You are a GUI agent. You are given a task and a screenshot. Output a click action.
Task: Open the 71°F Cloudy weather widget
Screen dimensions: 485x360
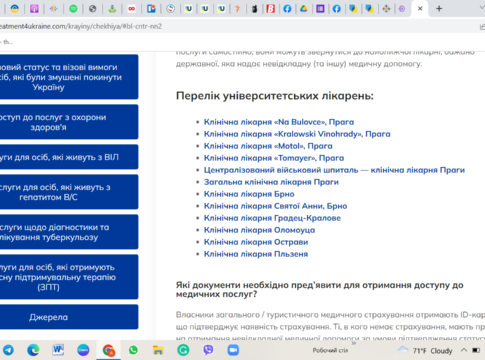425,350
